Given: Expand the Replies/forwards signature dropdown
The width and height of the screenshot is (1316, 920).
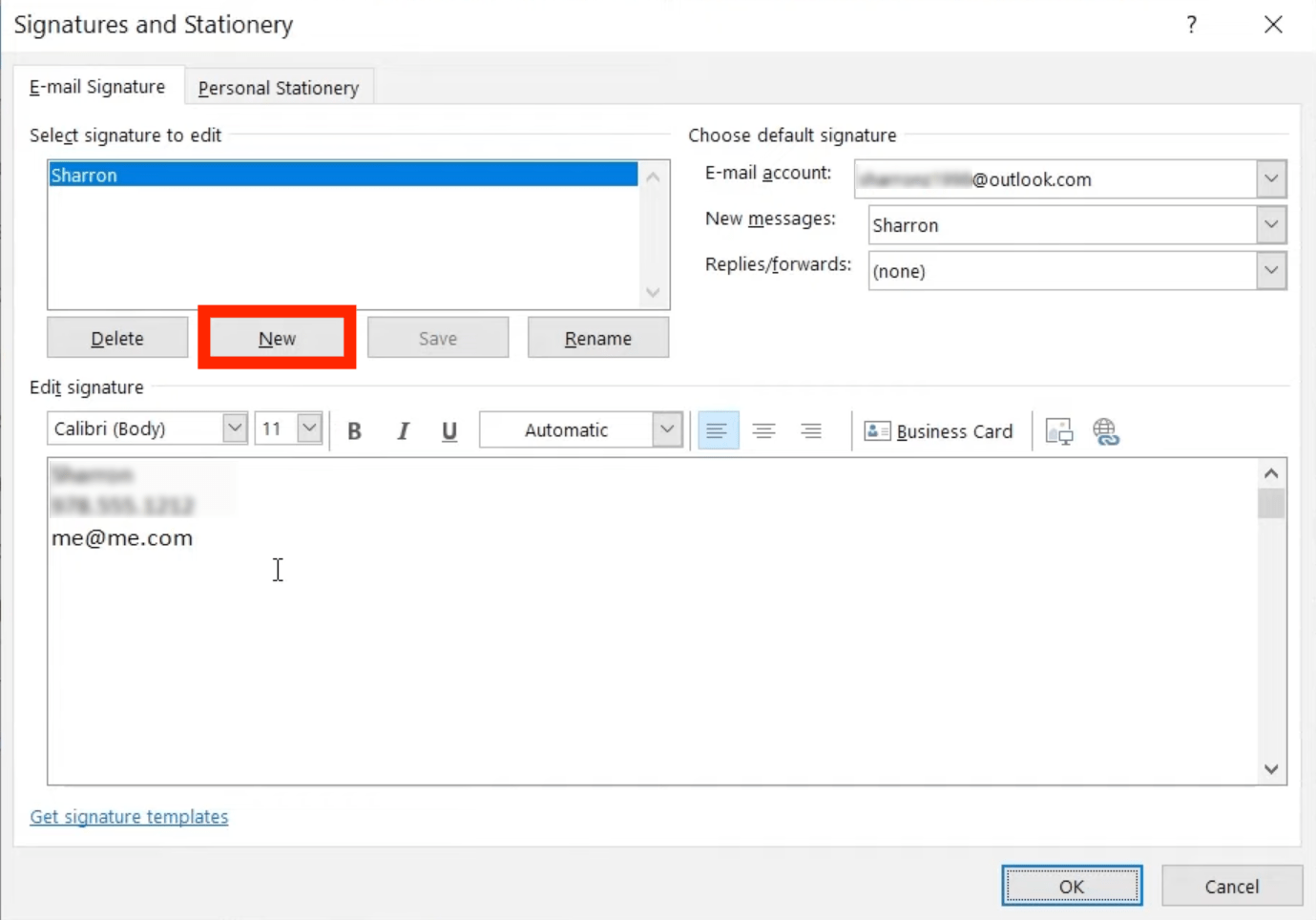Looking at the screenshot, I should tap(1271, 270).
